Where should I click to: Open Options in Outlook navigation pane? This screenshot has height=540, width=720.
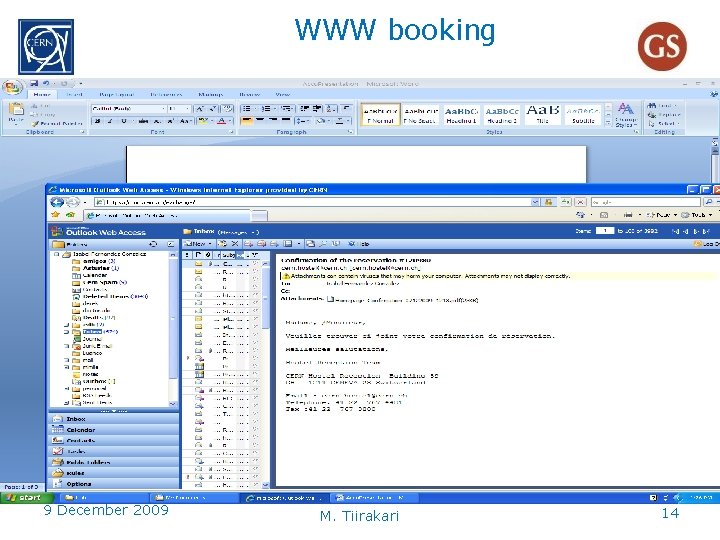pos(114,484)
